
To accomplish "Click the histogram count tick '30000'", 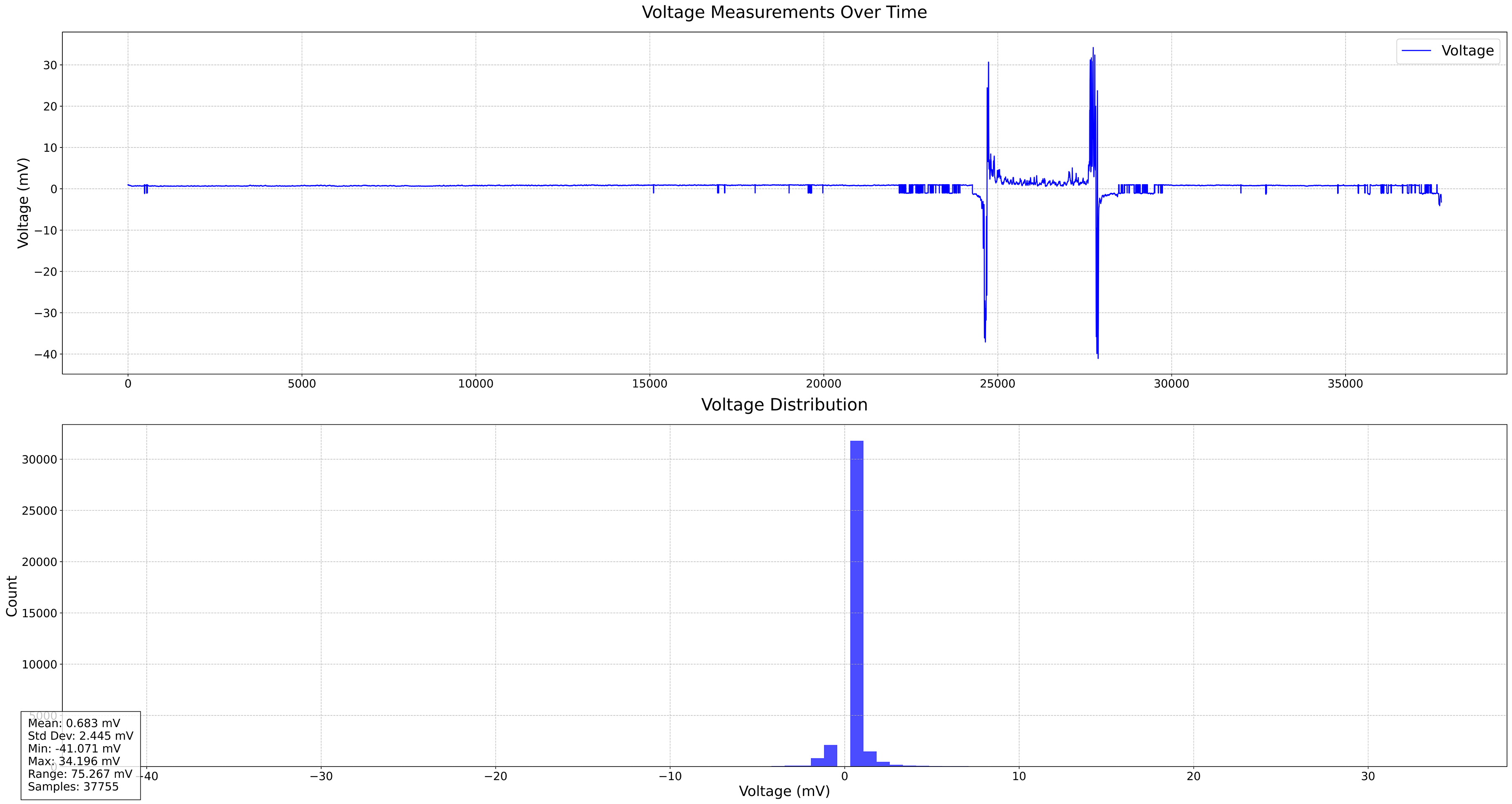I will click(39, 459).
